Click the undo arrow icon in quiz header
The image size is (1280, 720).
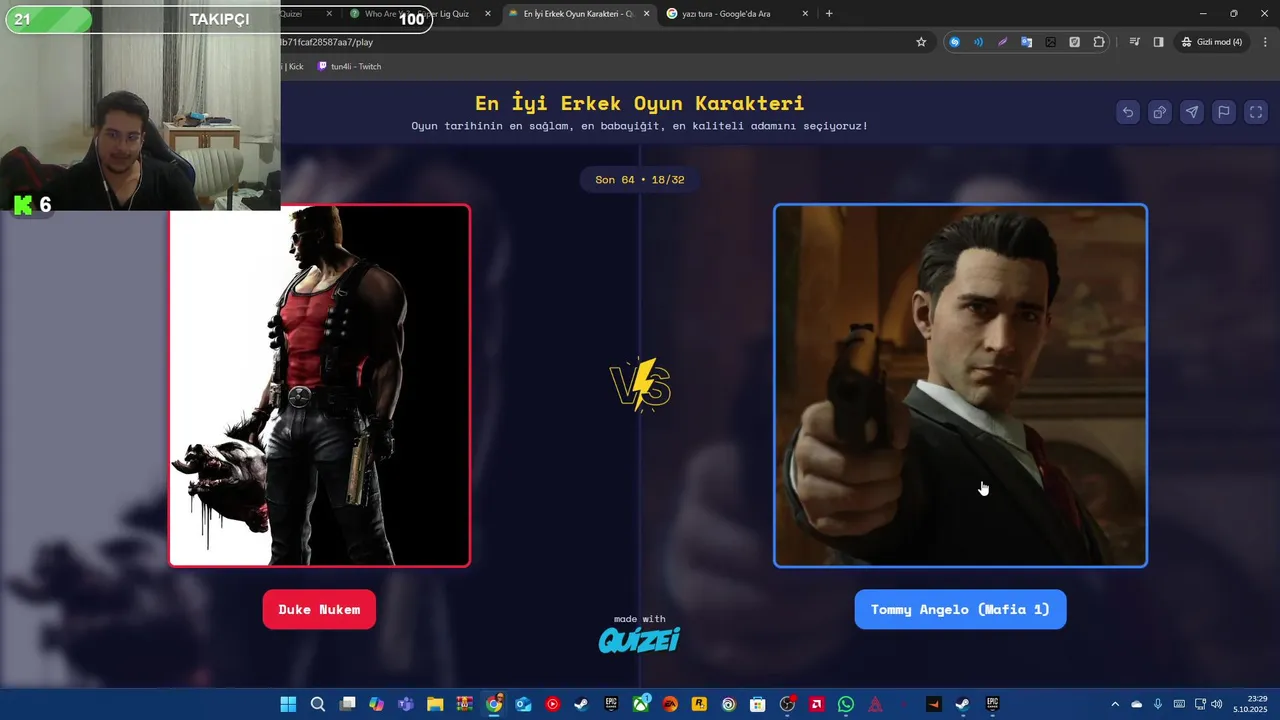pyautogui.click(x=1128, y=112)
